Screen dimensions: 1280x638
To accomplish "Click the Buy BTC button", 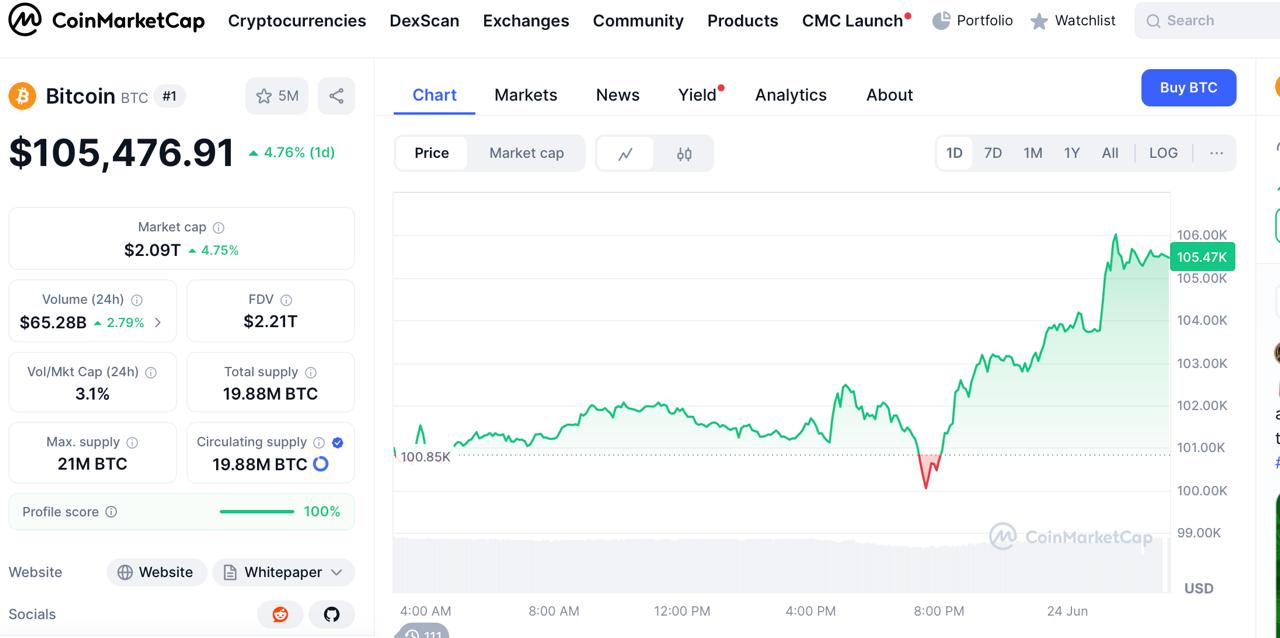I will coord(1189,88).
